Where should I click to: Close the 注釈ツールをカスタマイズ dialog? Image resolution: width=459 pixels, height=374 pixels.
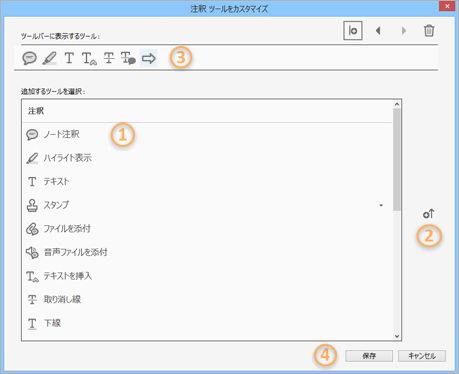pos(447,6)
